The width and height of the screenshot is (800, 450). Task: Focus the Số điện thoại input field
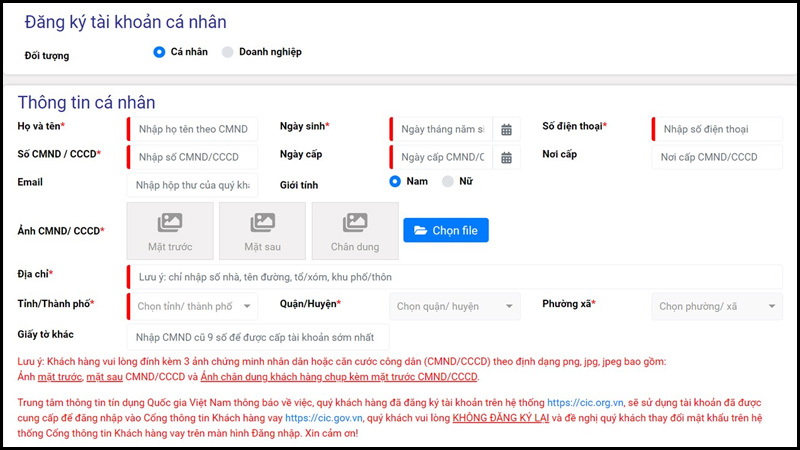pos(717,129)
